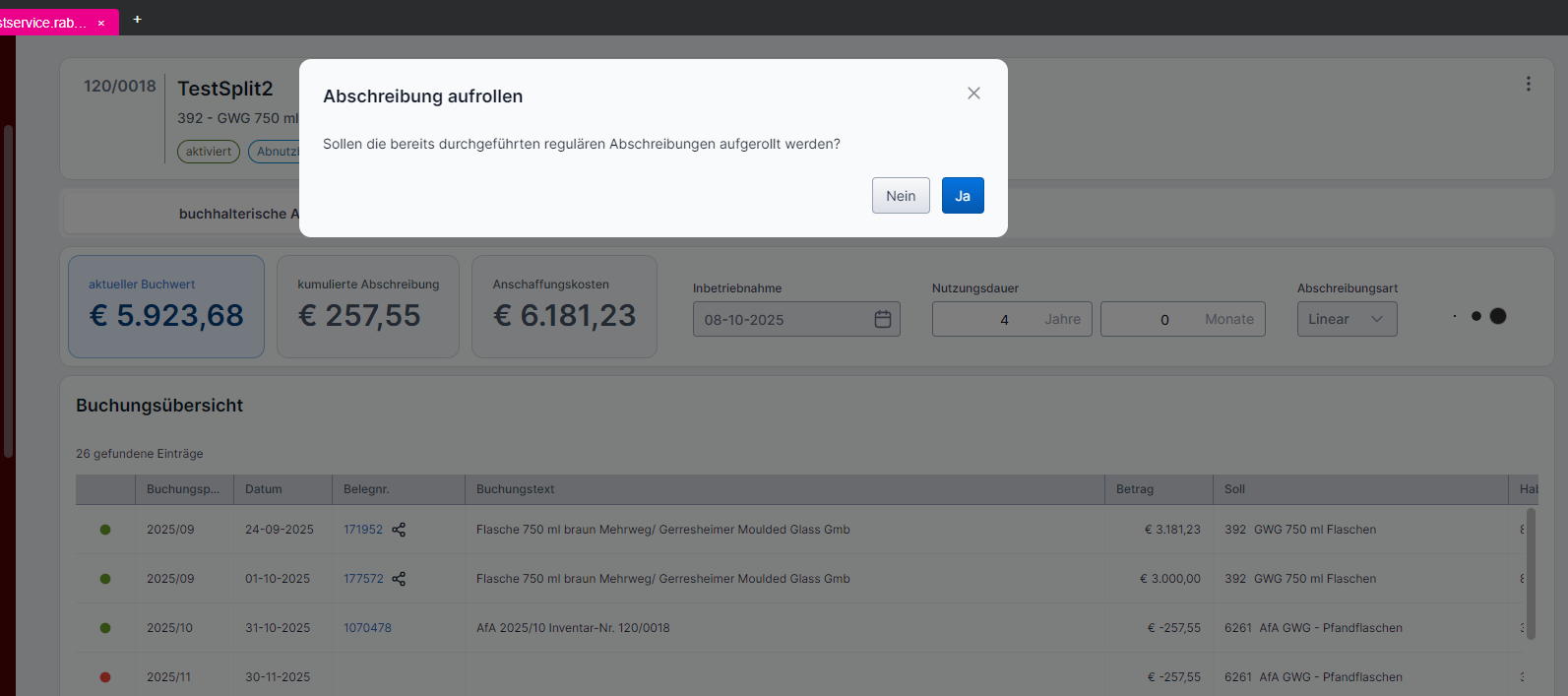Image resolution: width=1568 pixels, height=696 pixels.
Task: Click the Ja button
Action: point(962,196)
